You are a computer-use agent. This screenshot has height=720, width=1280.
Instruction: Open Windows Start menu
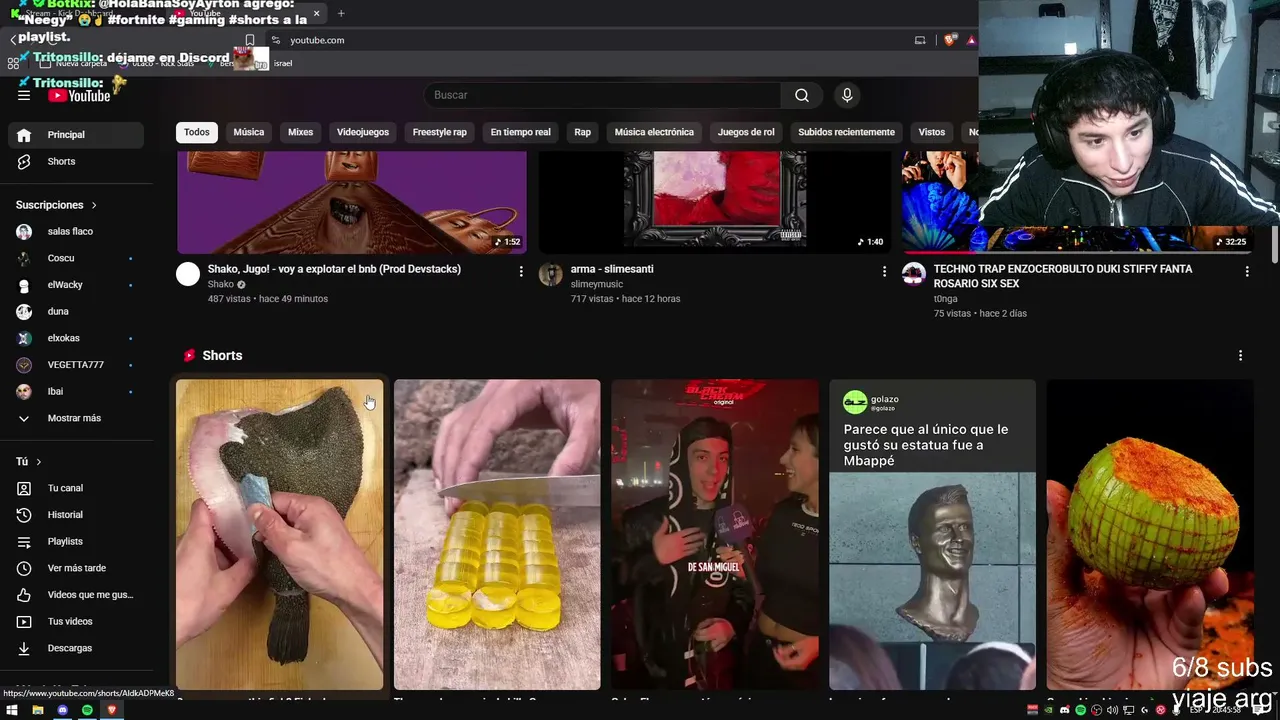click(13, 710)
